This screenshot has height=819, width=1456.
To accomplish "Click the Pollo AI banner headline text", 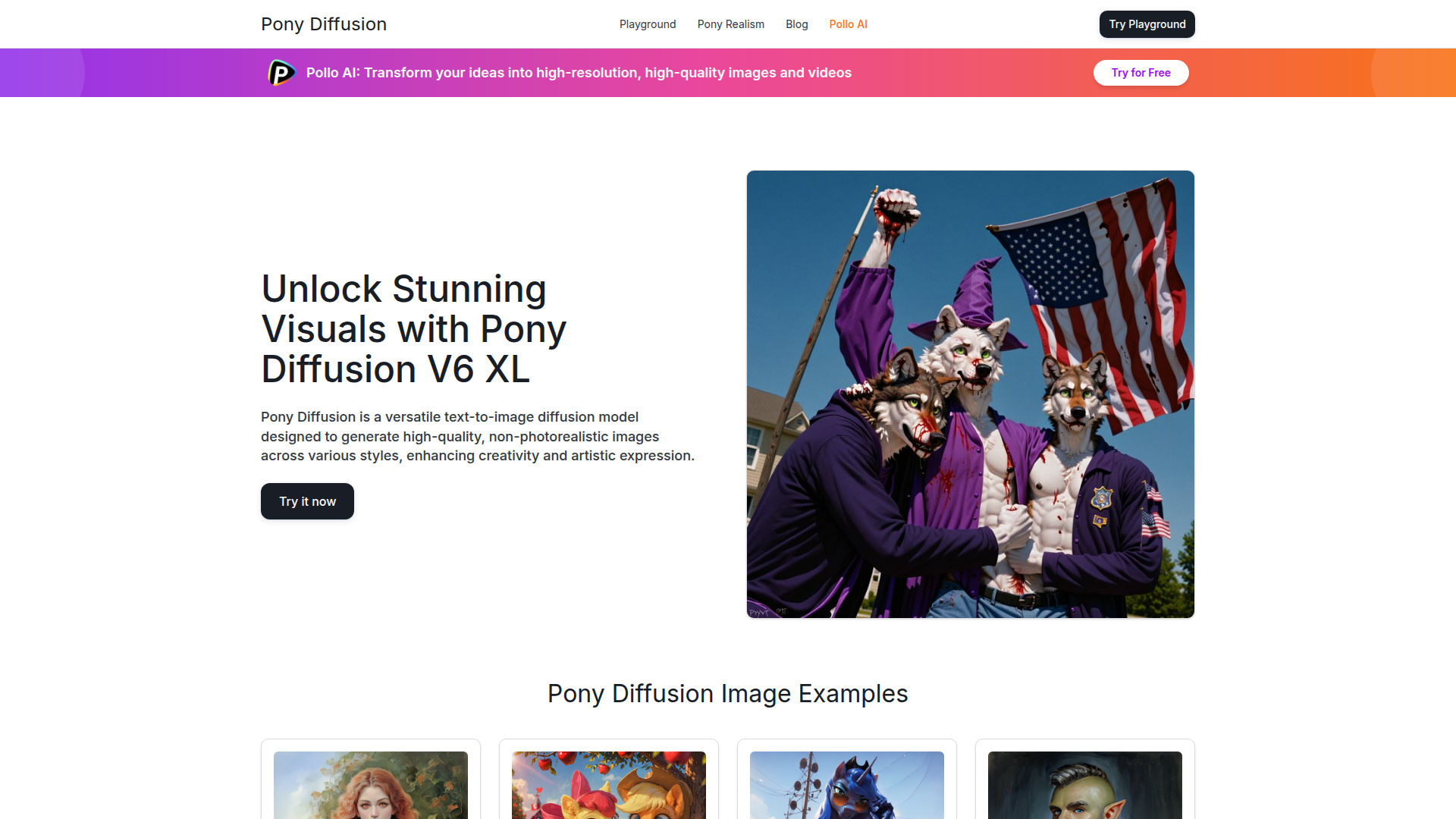I will pyautogui.click(x=579, y=73).
